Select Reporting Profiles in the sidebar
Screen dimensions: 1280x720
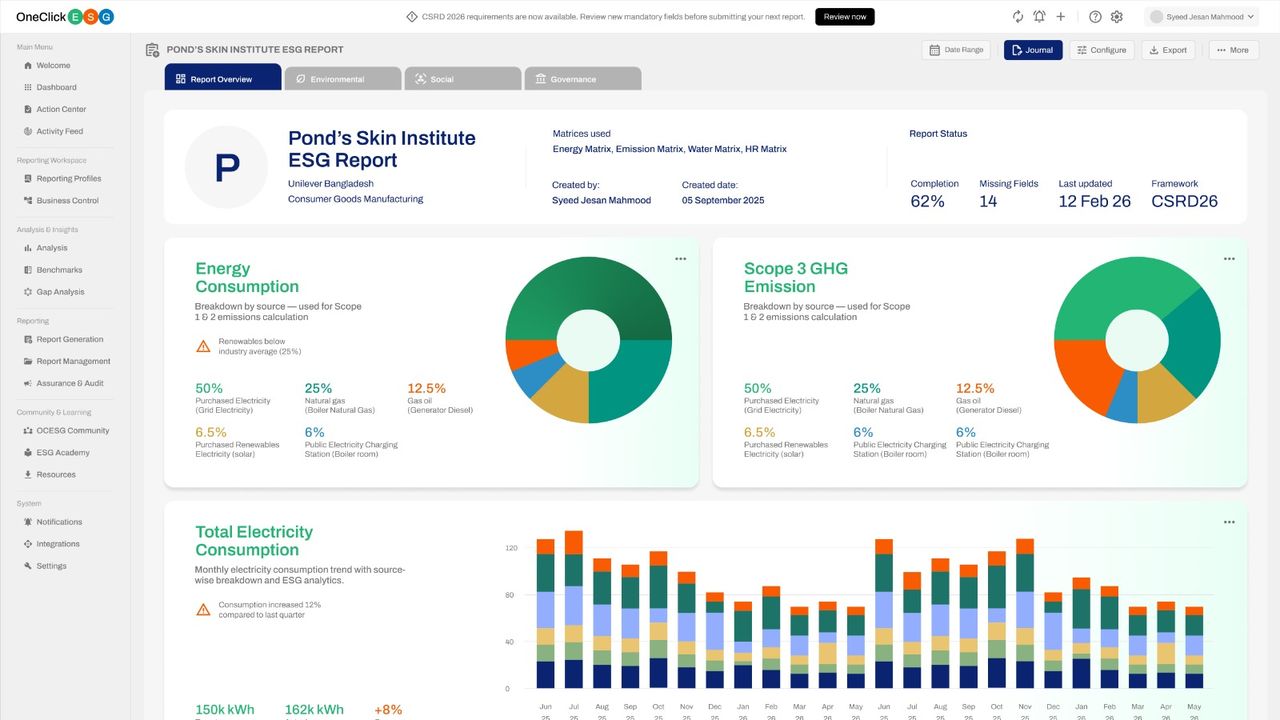tap(62, 178)
